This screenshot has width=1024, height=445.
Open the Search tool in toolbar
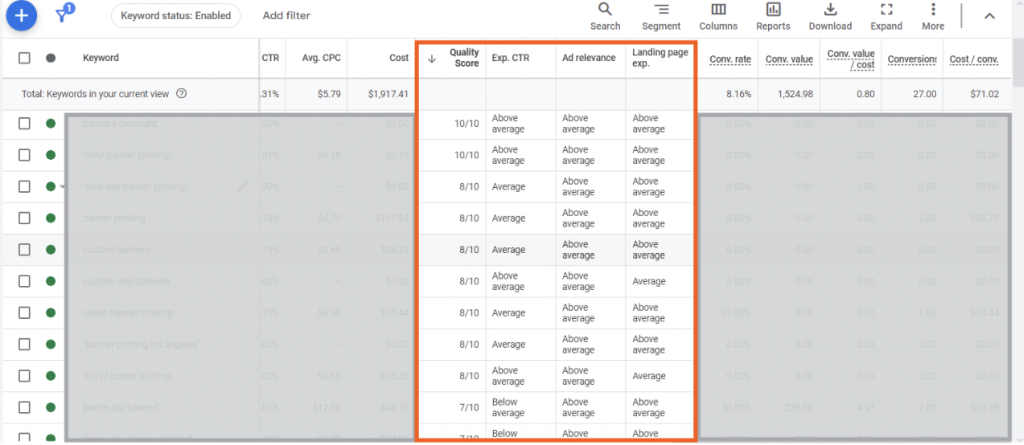point(605,15)
